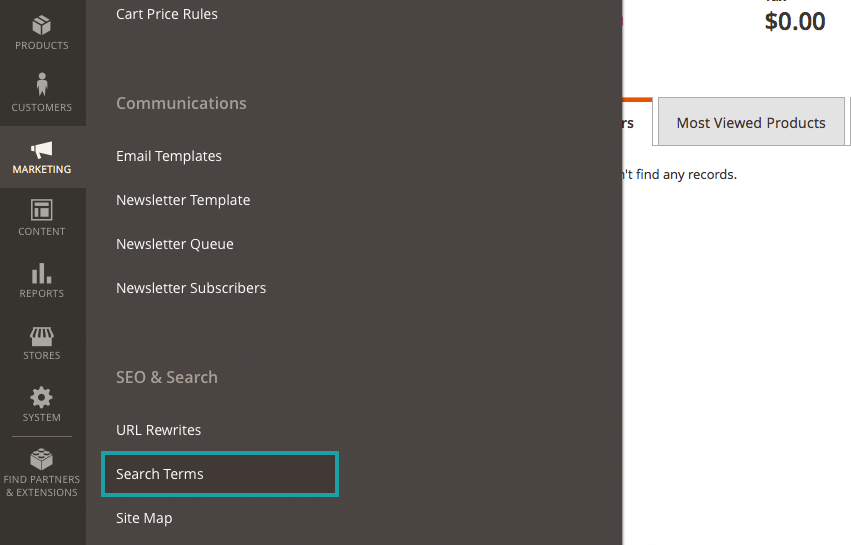
Task: Open the Newsletter Template entry
Action: [x=183, y=200]
